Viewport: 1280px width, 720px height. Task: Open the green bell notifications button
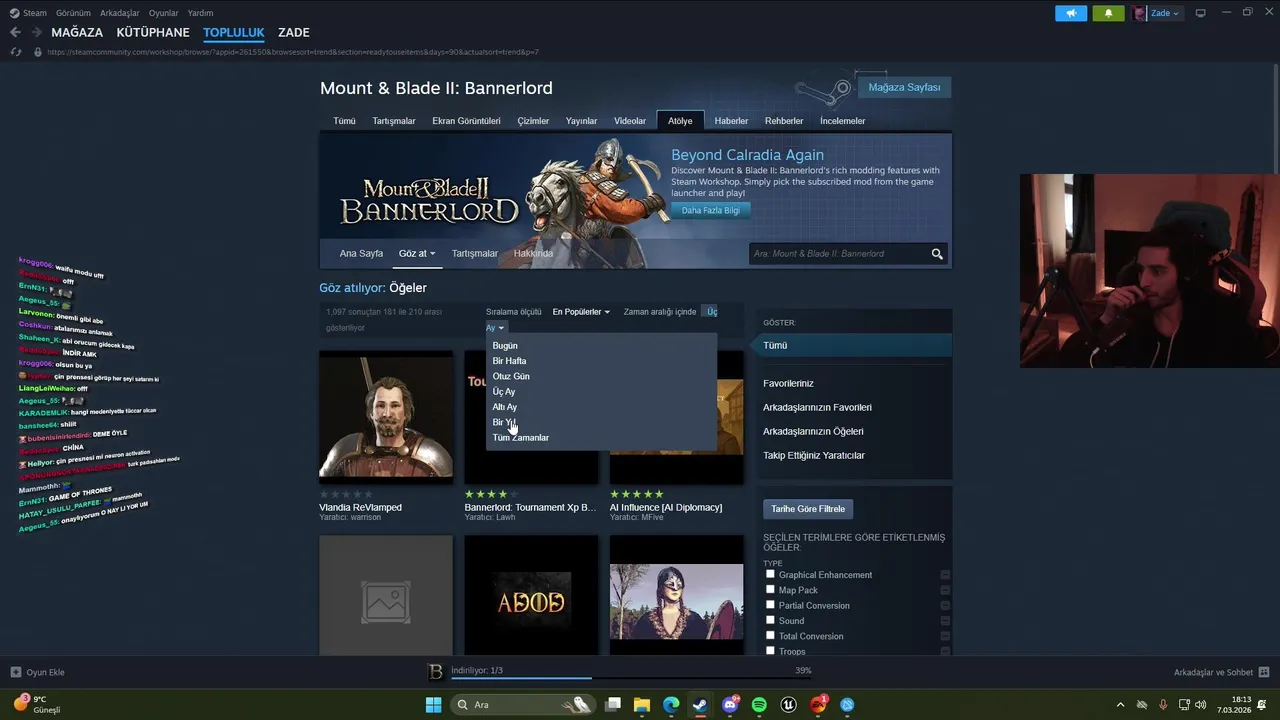1108,13
